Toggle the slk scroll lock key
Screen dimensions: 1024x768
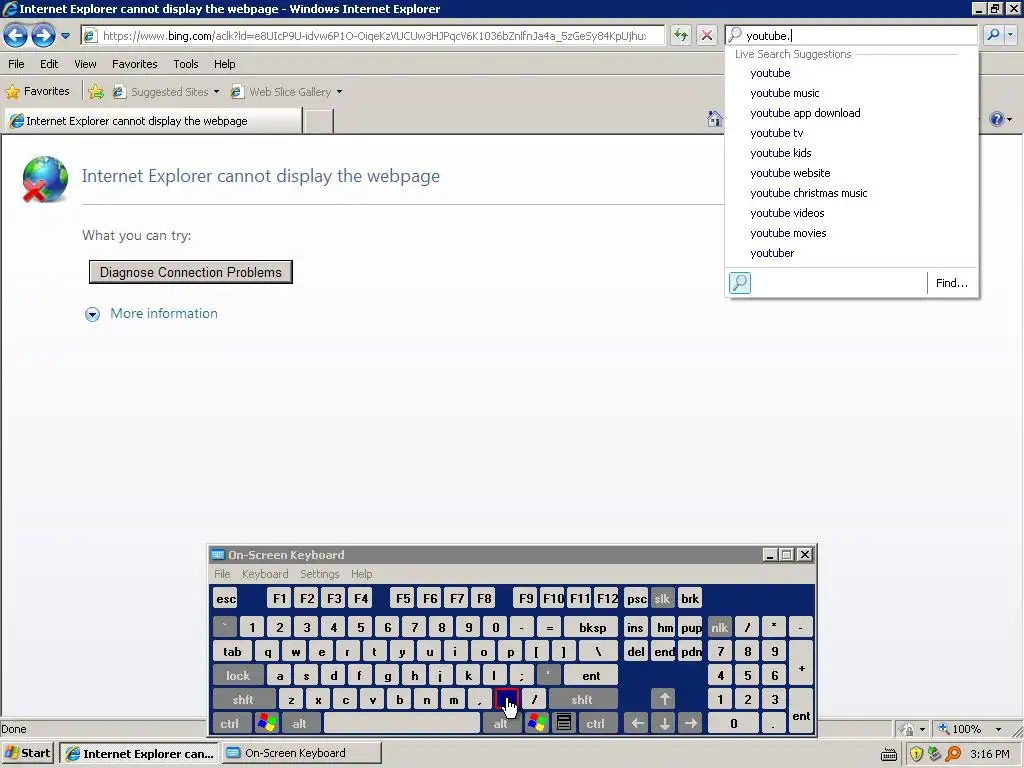[662, 599]
